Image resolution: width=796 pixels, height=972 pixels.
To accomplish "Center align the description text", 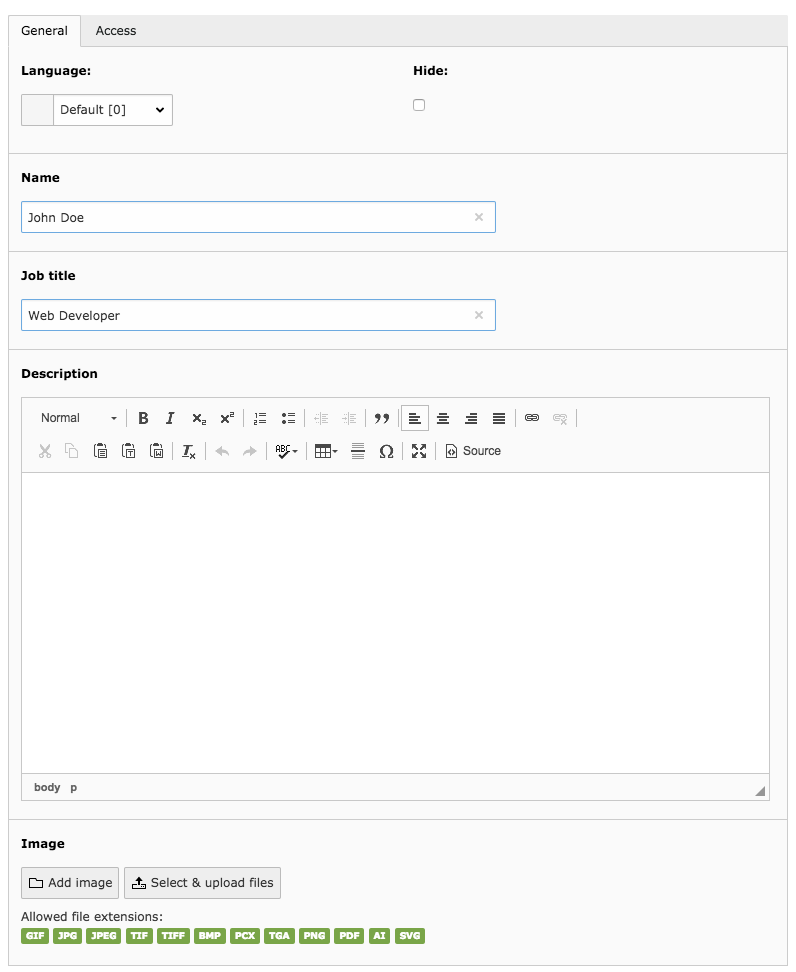I will [443, 418].
